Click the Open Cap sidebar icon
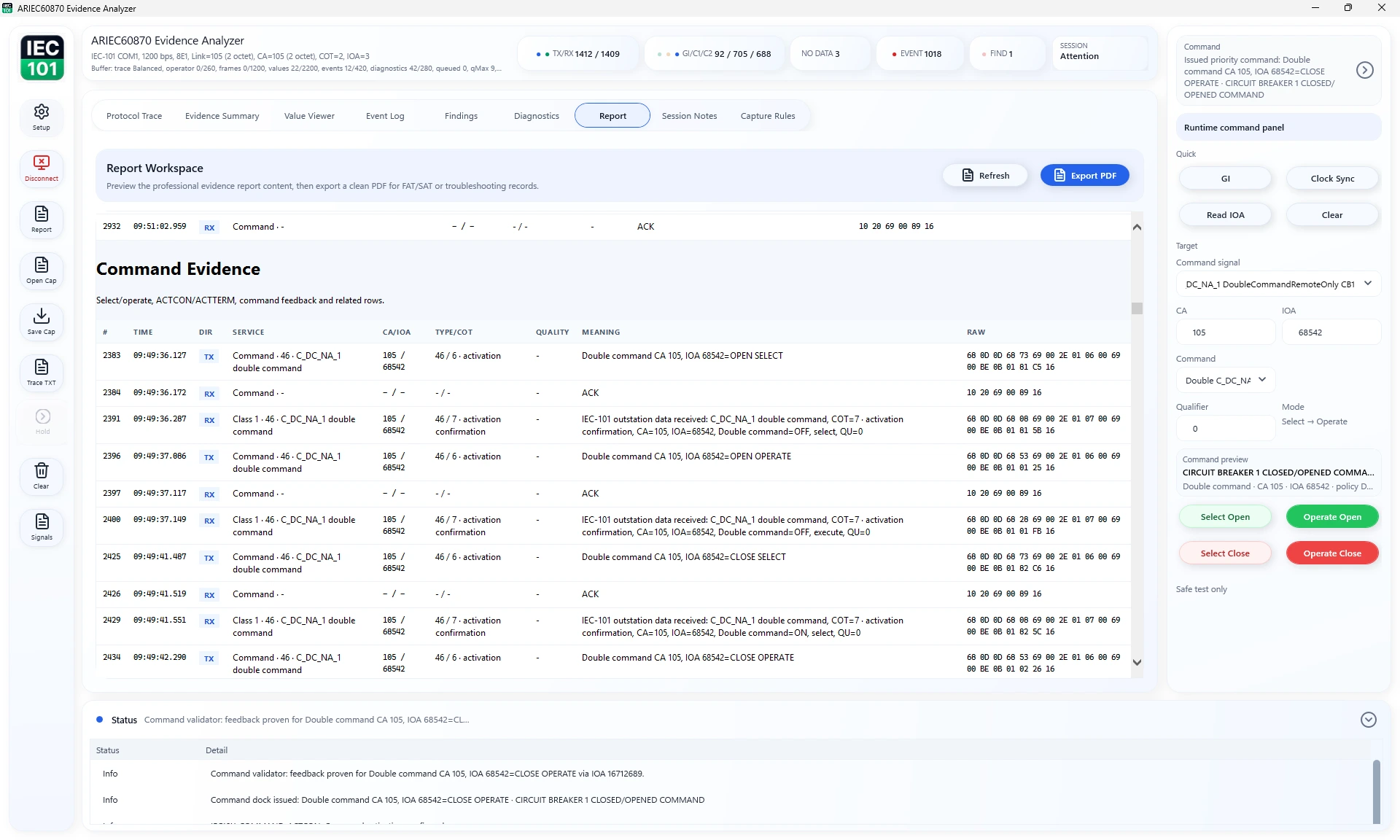This screenshot has height=840, width=1400. point(42,271)
